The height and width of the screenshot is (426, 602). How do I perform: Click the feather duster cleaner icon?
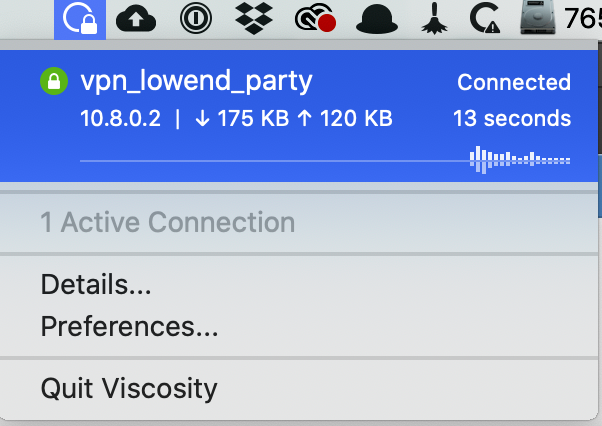pos(434,18)
